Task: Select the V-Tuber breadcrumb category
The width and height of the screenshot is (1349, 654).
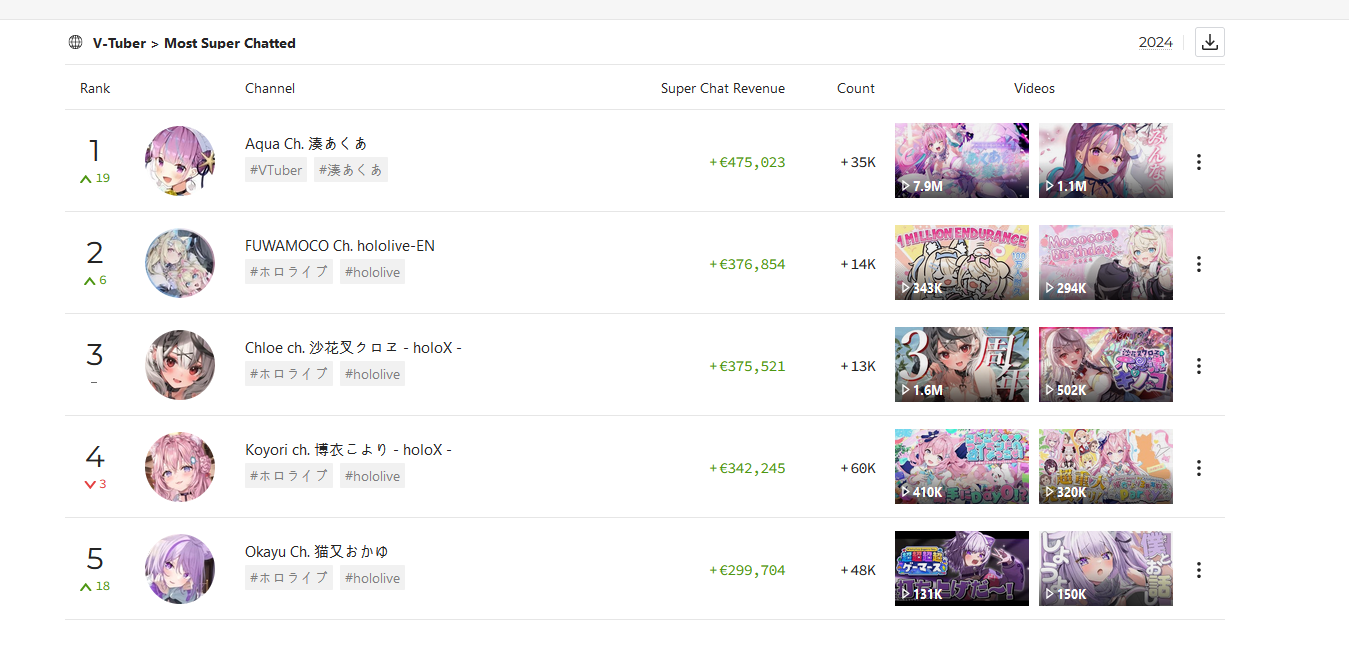Action: coord(119,43)
